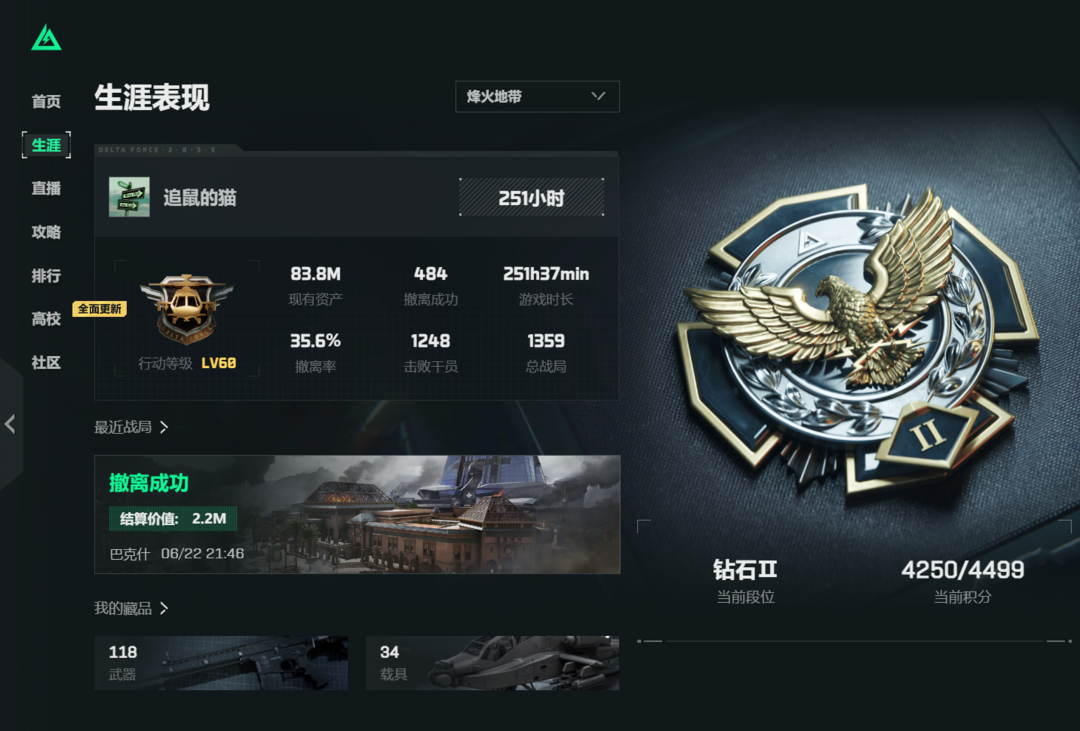Open 直播 in the sidebar
The width and height of the screenshot is (1080, 731).
46,189
